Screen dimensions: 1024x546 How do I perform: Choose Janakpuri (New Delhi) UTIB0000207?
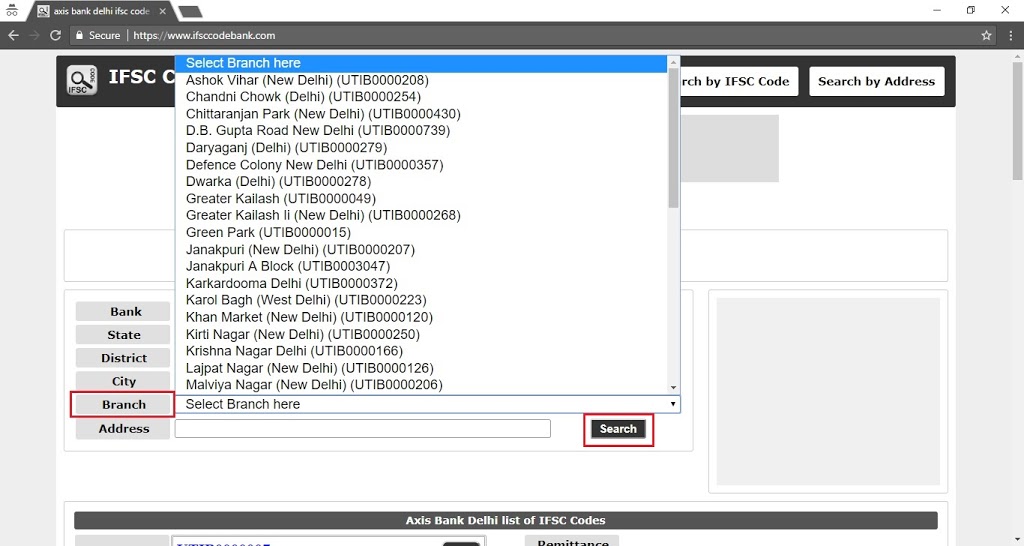tap(421, 249)
